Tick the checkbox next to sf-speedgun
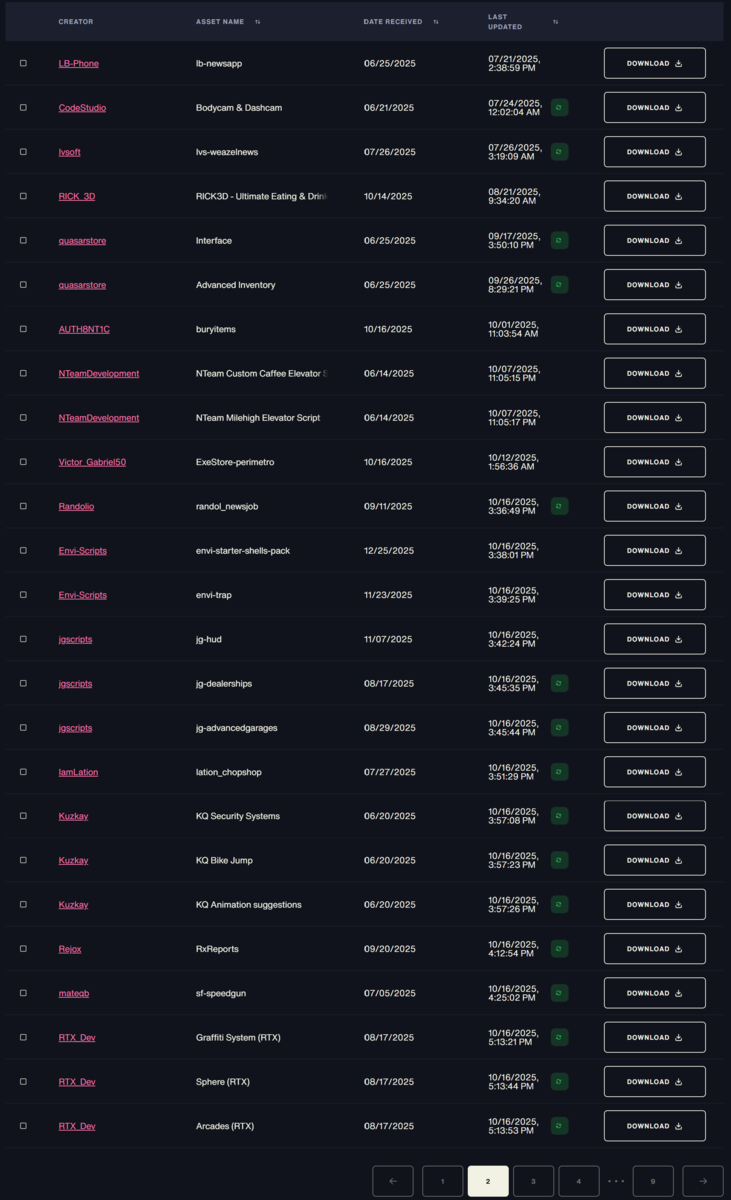This screenshot has height=1200, width=731. point(23,993)
